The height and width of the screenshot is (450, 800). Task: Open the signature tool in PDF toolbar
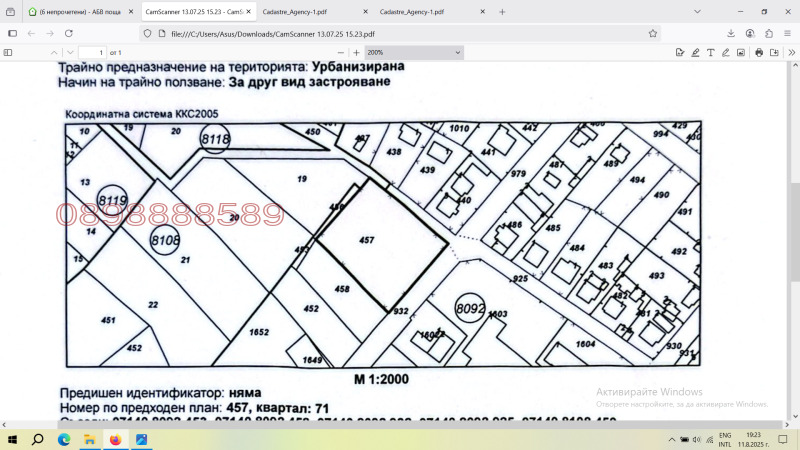tap(680, 53)
